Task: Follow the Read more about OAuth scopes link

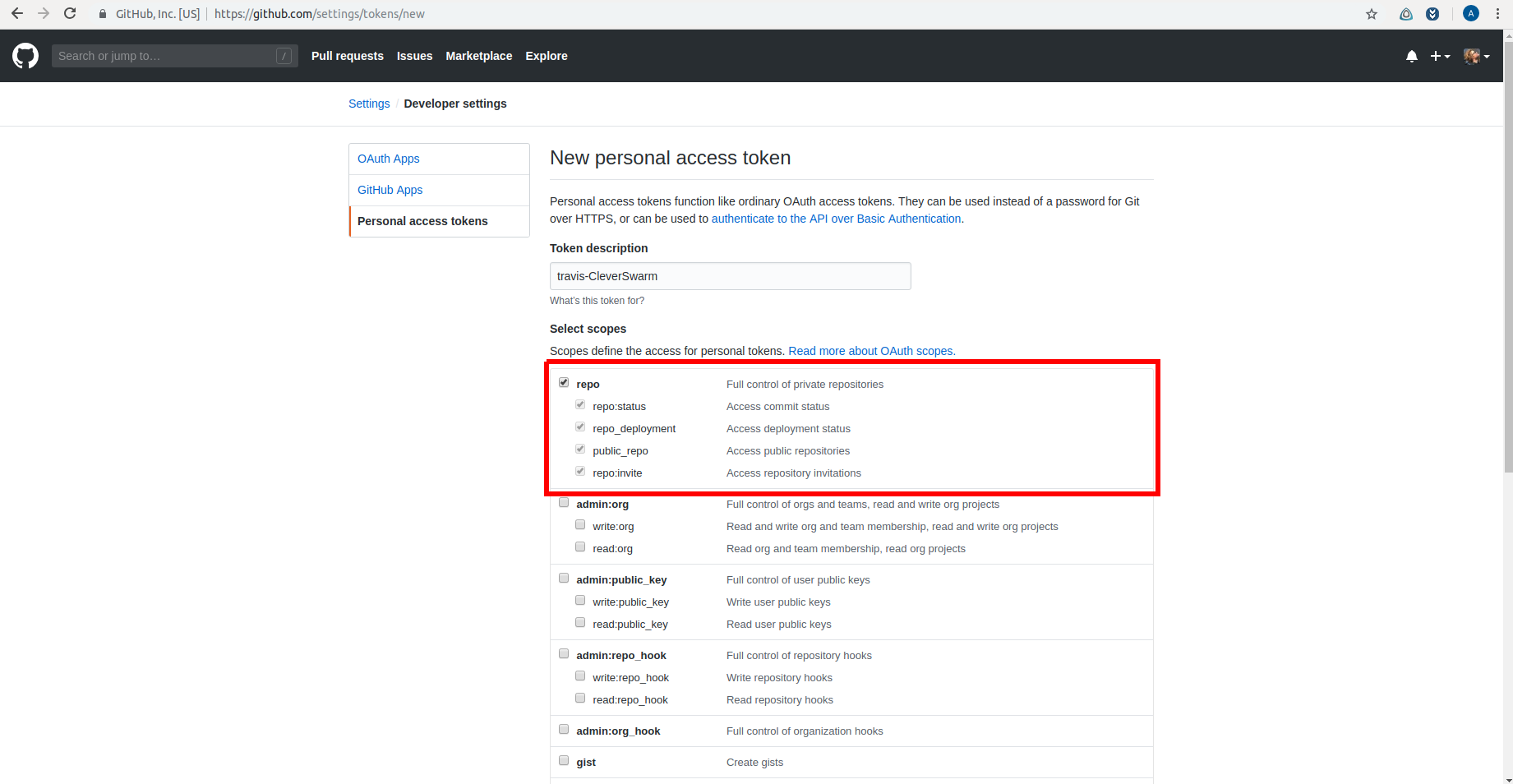Action: point(871,351)
